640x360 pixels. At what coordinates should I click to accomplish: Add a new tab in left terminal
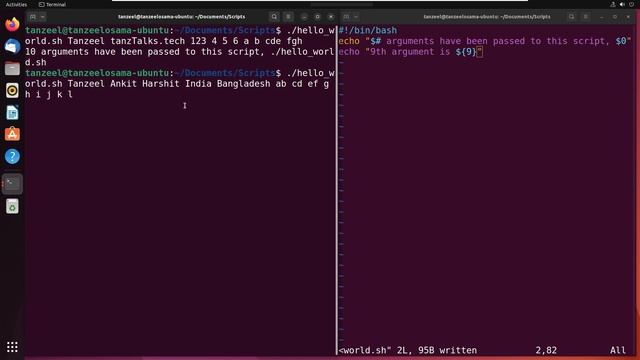pos(33,17)
